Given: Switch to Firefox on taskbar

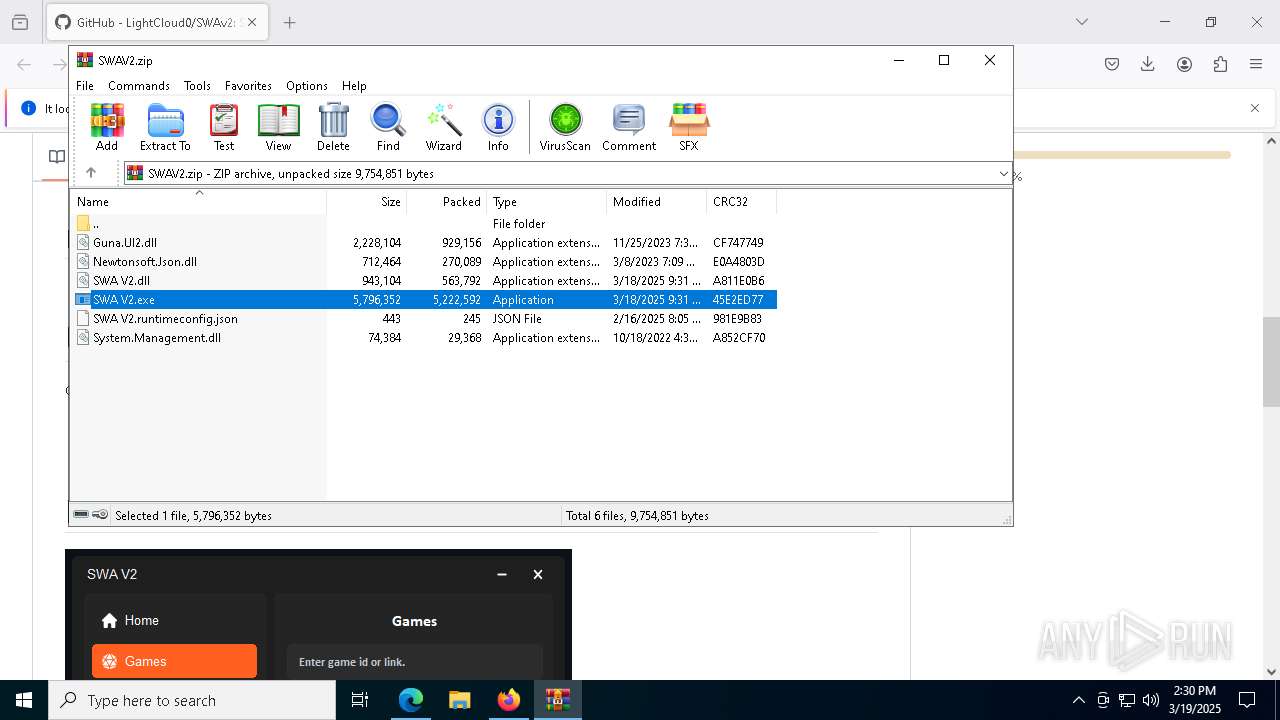Looking at the screenshot, I should 508,700.
